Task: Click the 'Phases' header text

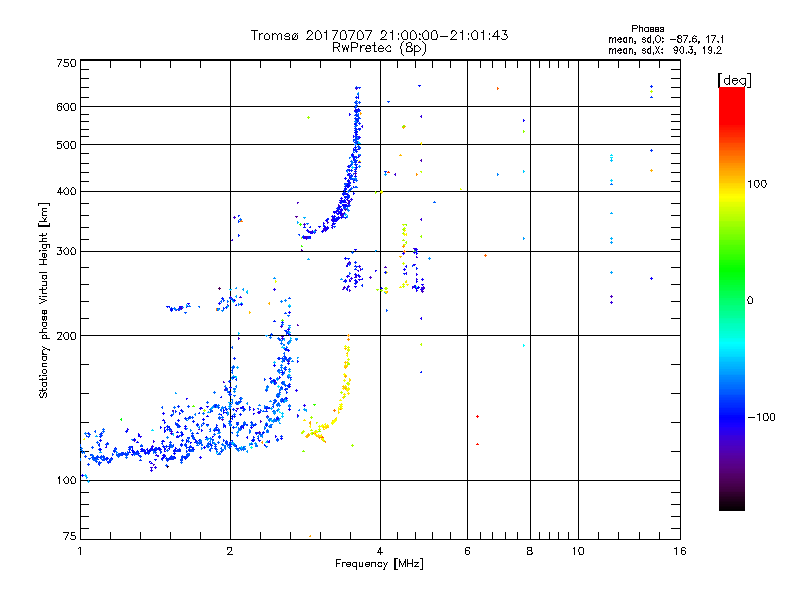Action: (647, 29)
